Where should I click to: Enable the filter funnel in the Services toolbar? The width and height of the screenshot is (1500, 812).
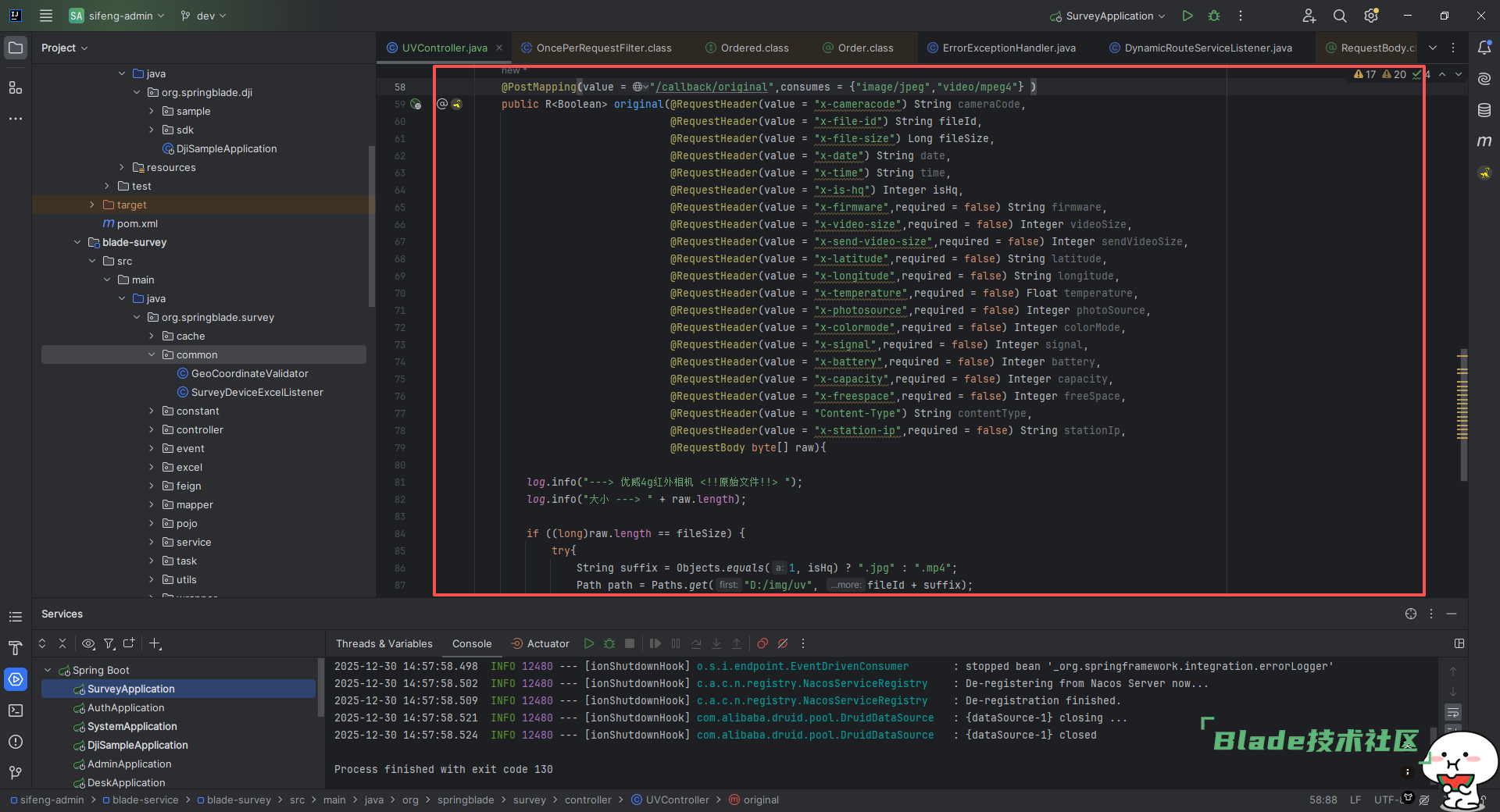[109, 644]
